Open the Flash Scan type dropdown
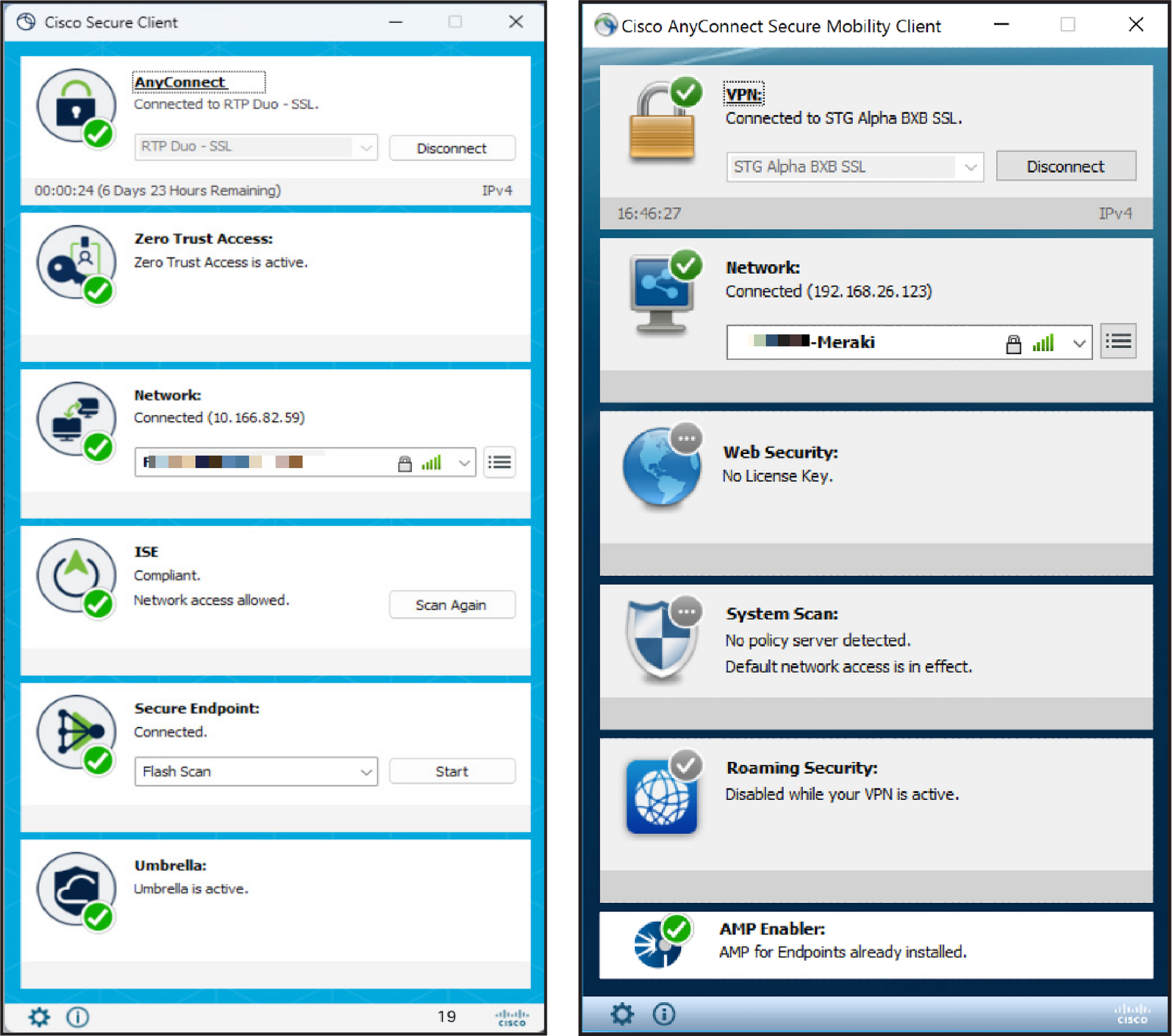This screenshot has height=1036, width=1172. [x=366, y=772]
